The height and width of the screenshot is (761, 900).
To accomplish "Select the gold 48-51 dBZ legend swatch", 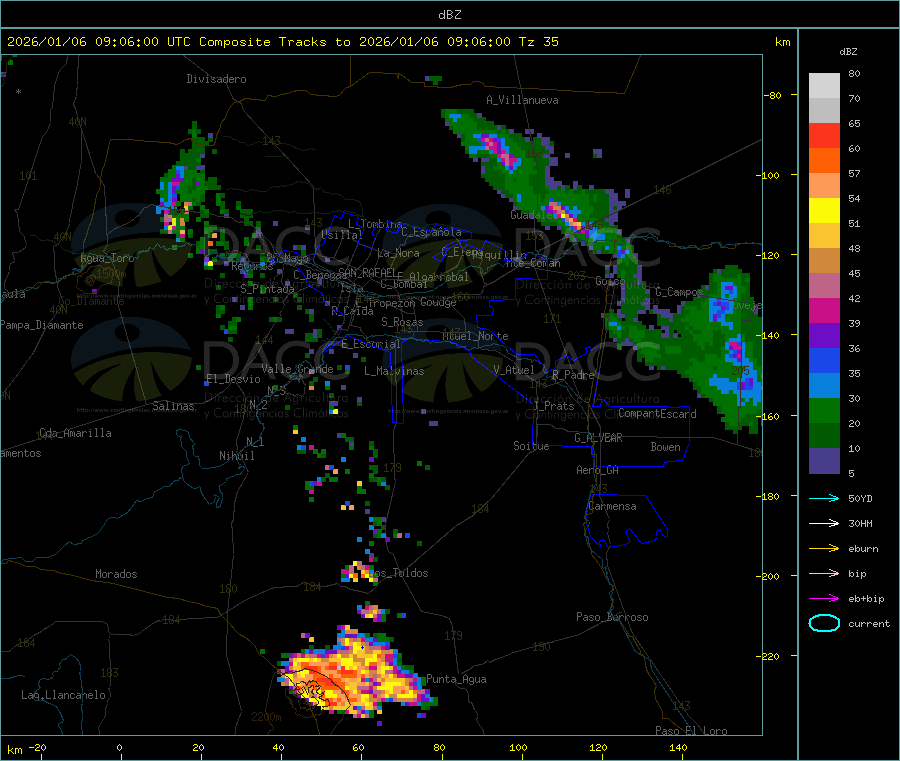I will (824, 236).
